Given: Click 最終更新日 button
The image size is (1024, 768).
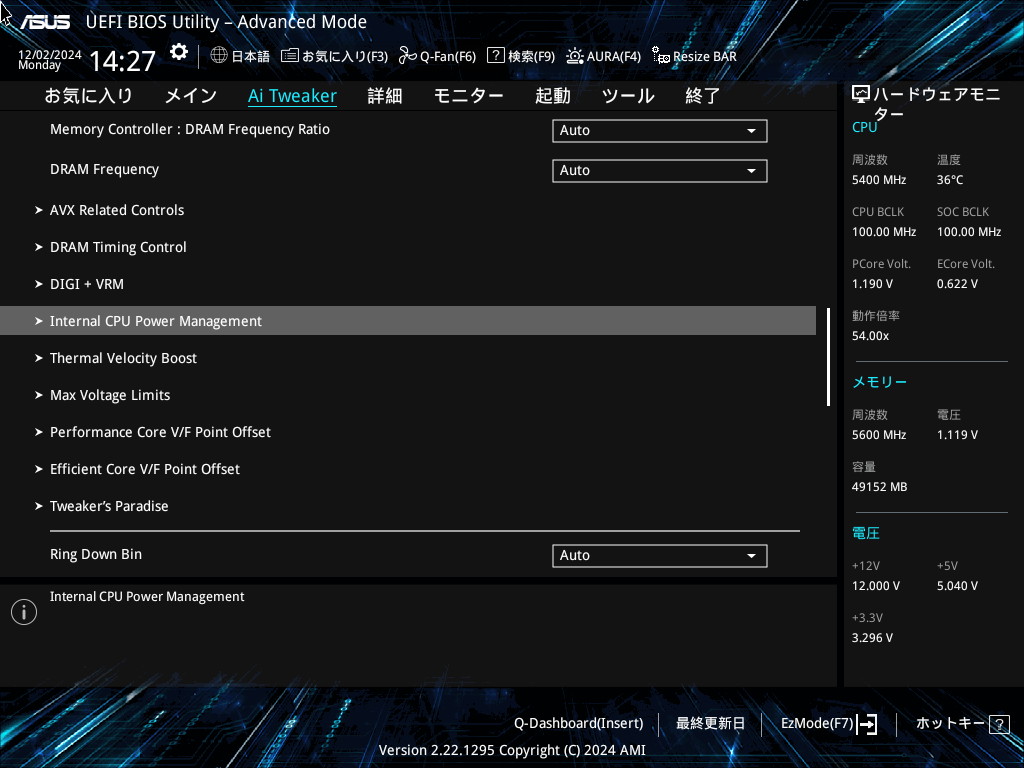Looking at the screenshot, I should click(710, 724).
